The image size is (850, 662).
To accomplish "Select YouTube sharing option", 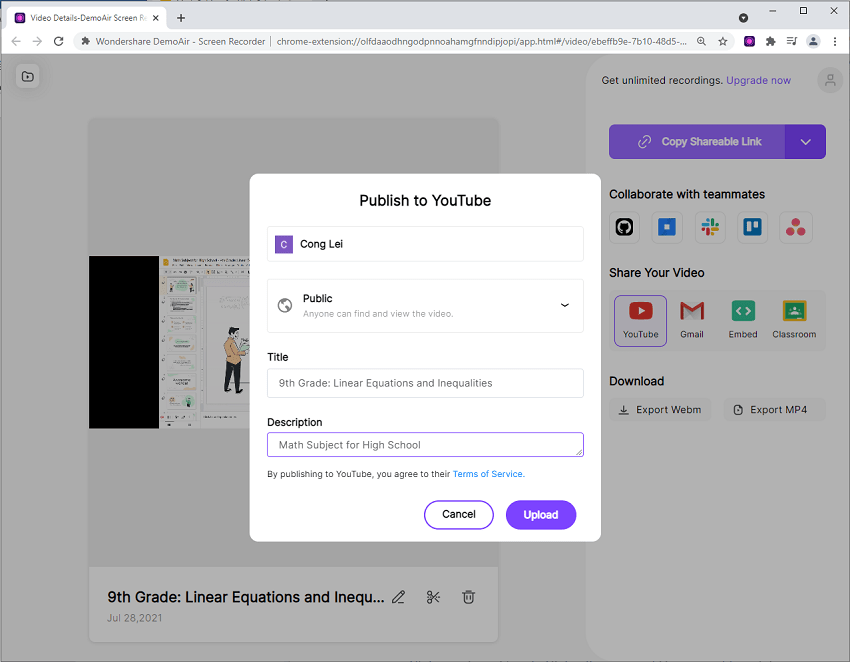I will pyautogui.click(x=640, y=320).
